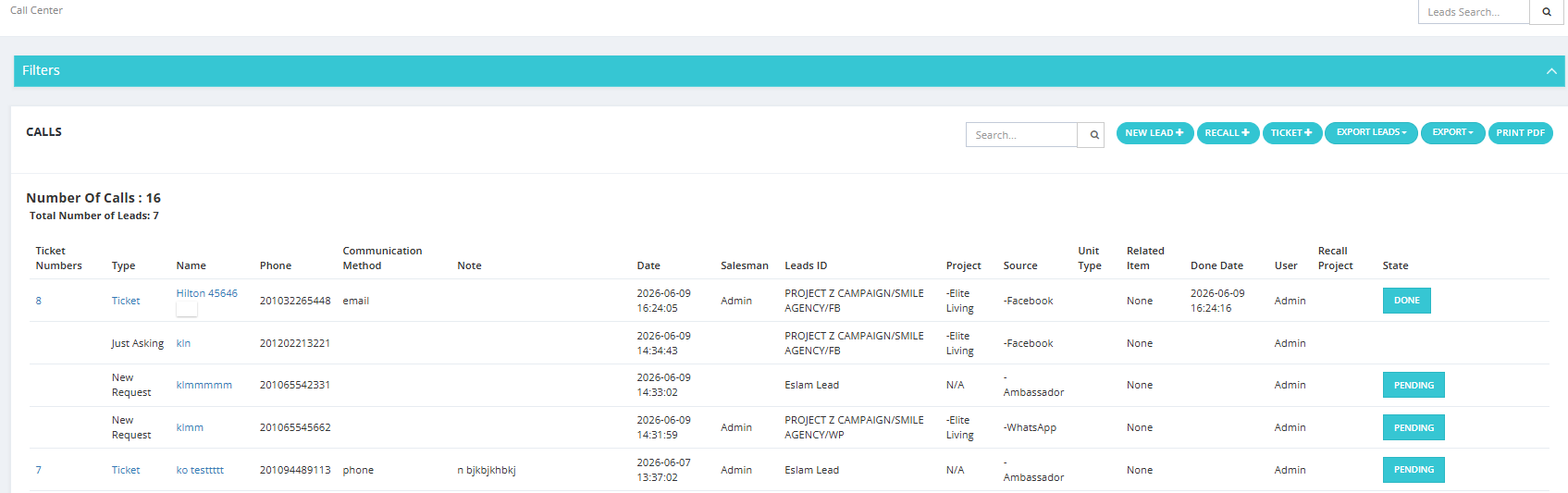The height and width of the screenshot is (493, 1568).
Task: Click PENDING button for klmmmmm row
Action: point(1414,385)
